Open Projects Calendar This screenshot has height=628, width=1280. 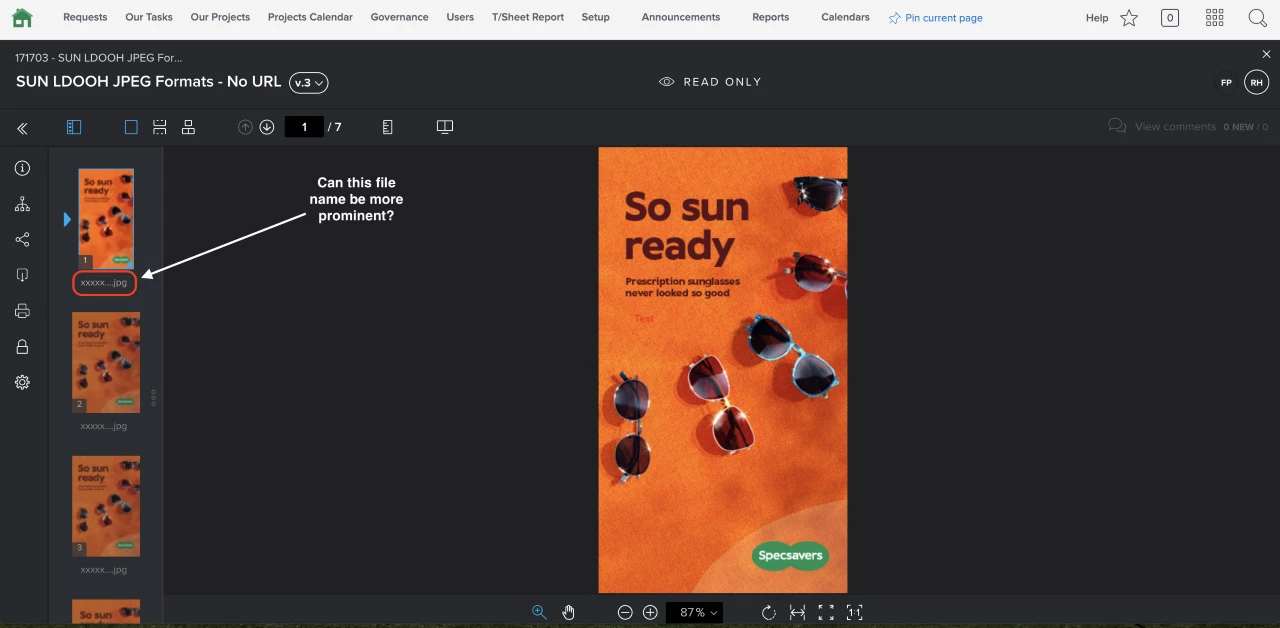[310, 17]
